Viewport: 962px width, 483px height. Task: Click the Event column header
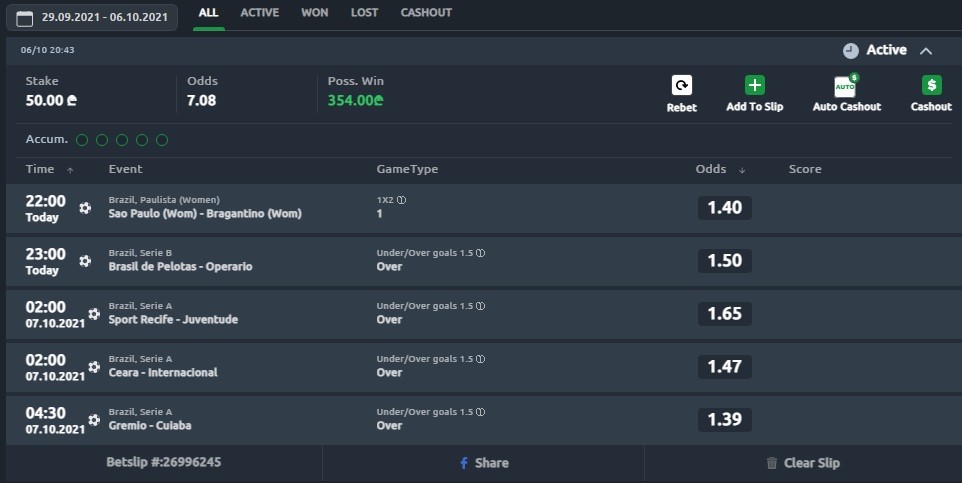pyautogui.click(x=125, y=169)
